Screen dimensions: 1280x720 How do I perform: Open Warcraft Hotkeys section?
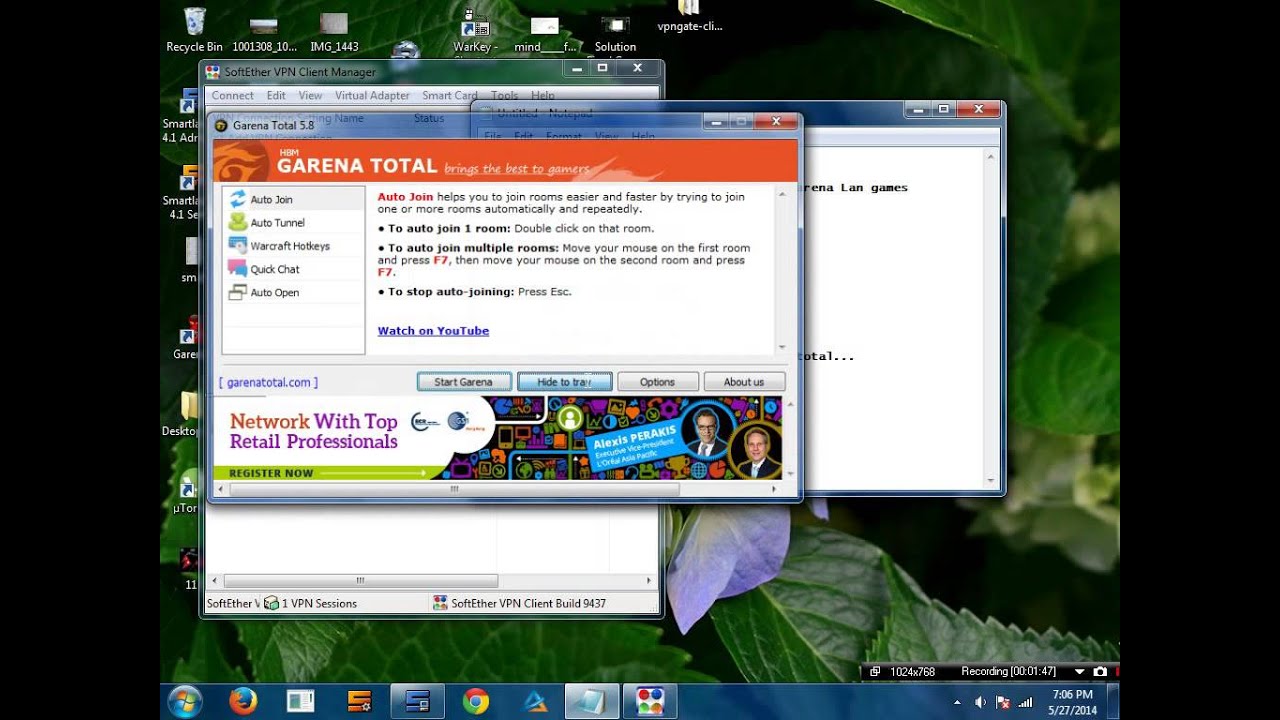point(293,246)
